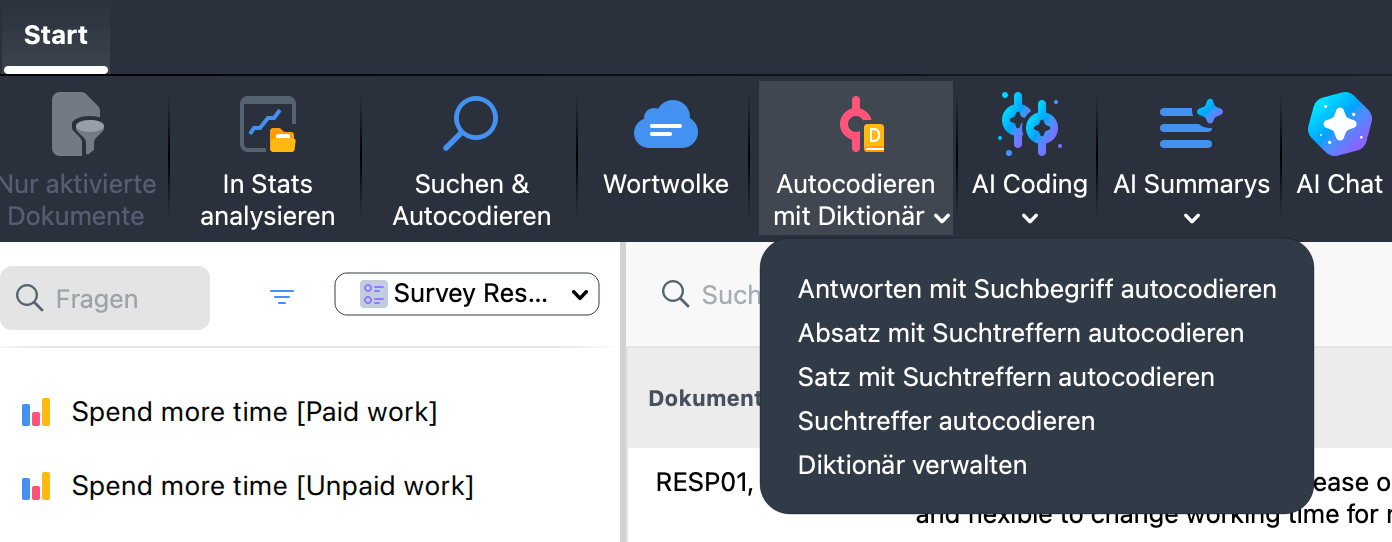Select Spend more time [Paid work] question

[255, 412]
